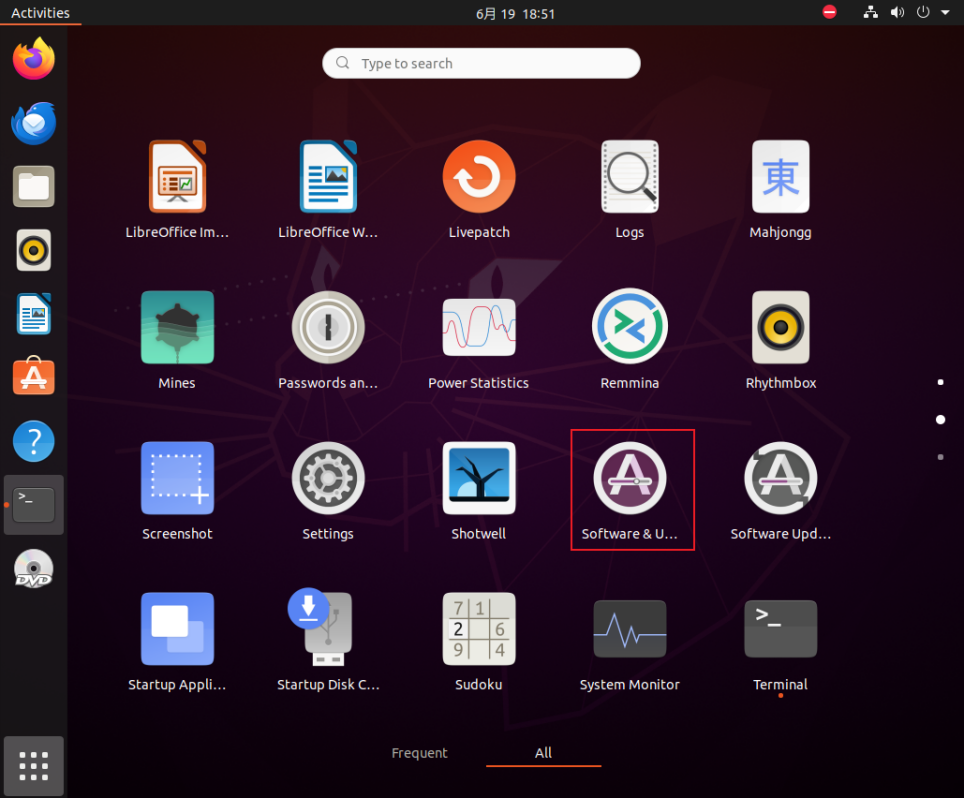964x798 pixels.
Task: Open the clock and calendar menu
Action: [x=515, y=14]
